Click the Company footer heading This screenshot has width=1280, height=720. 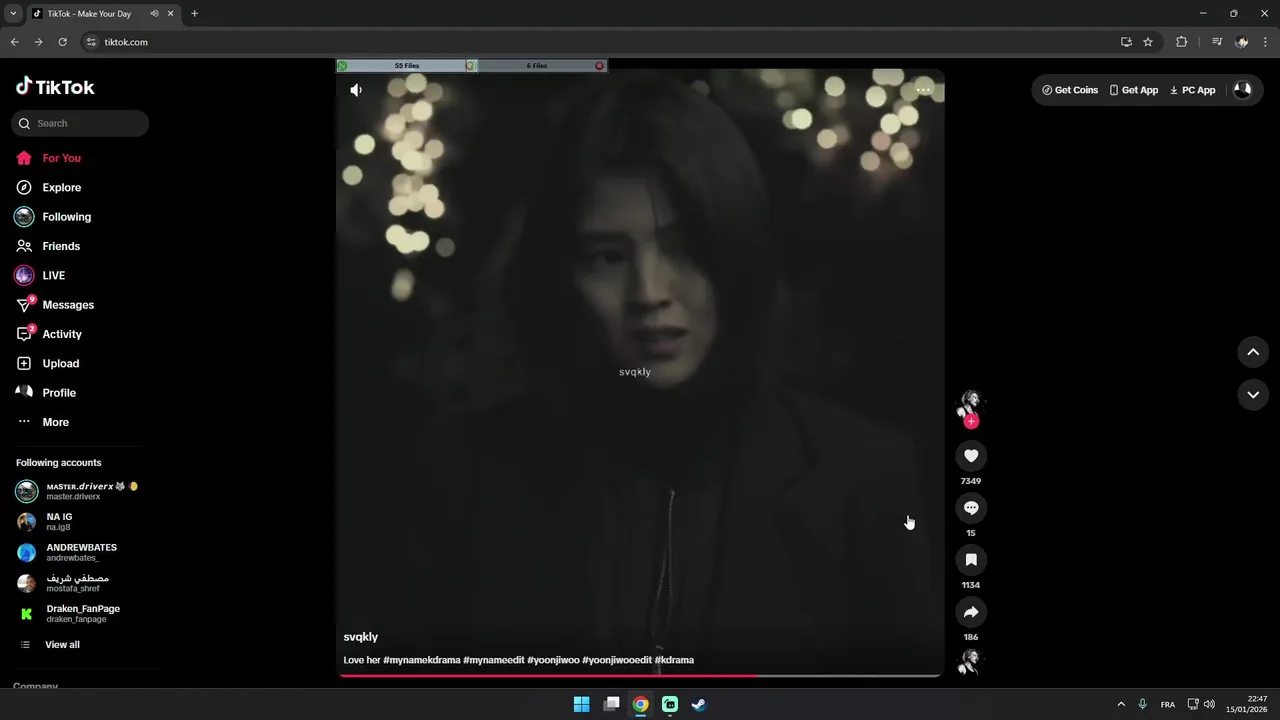point(35,686)
